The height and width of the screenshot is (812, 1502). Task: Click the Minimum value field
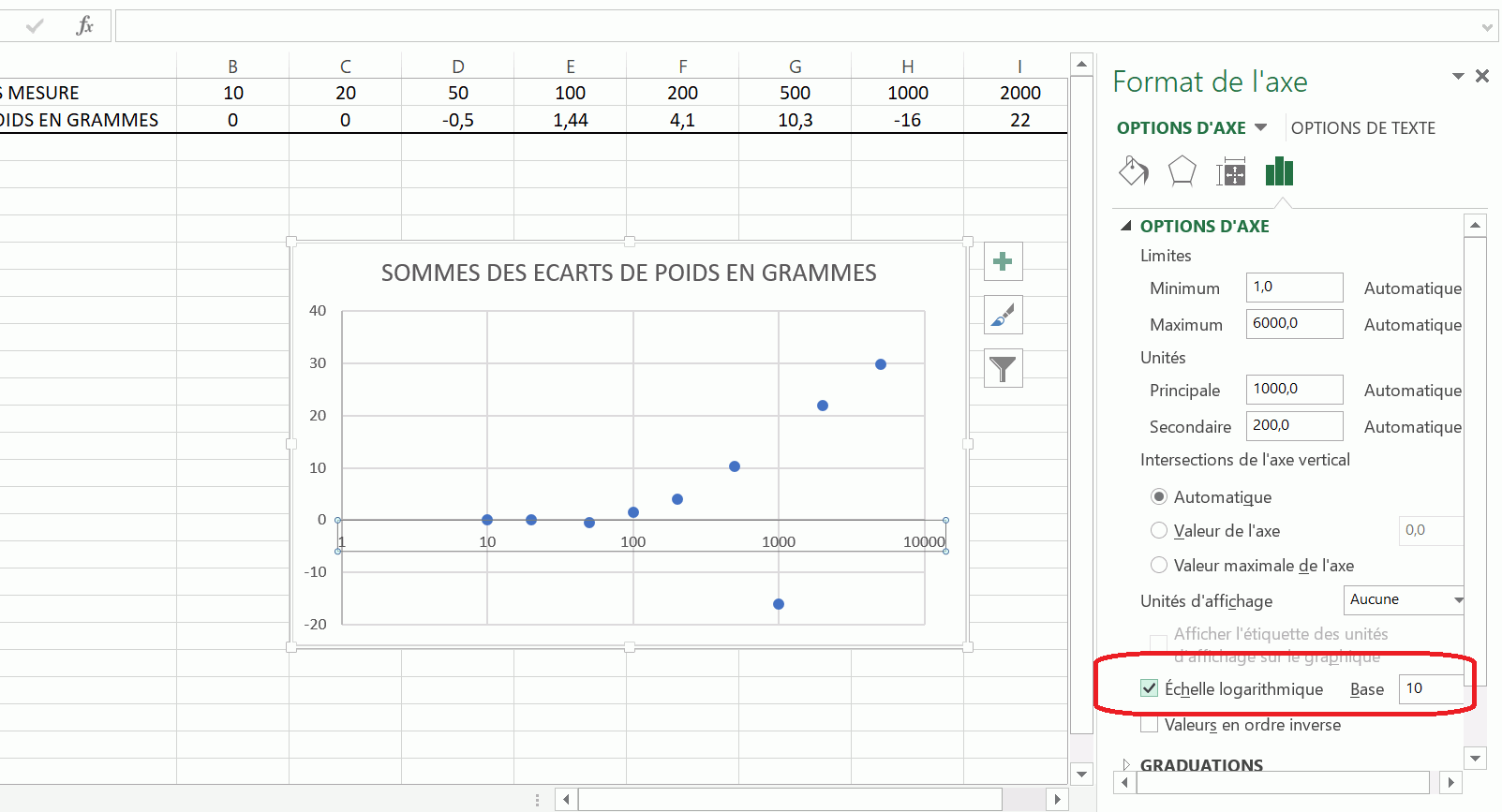pos(1294,288)
